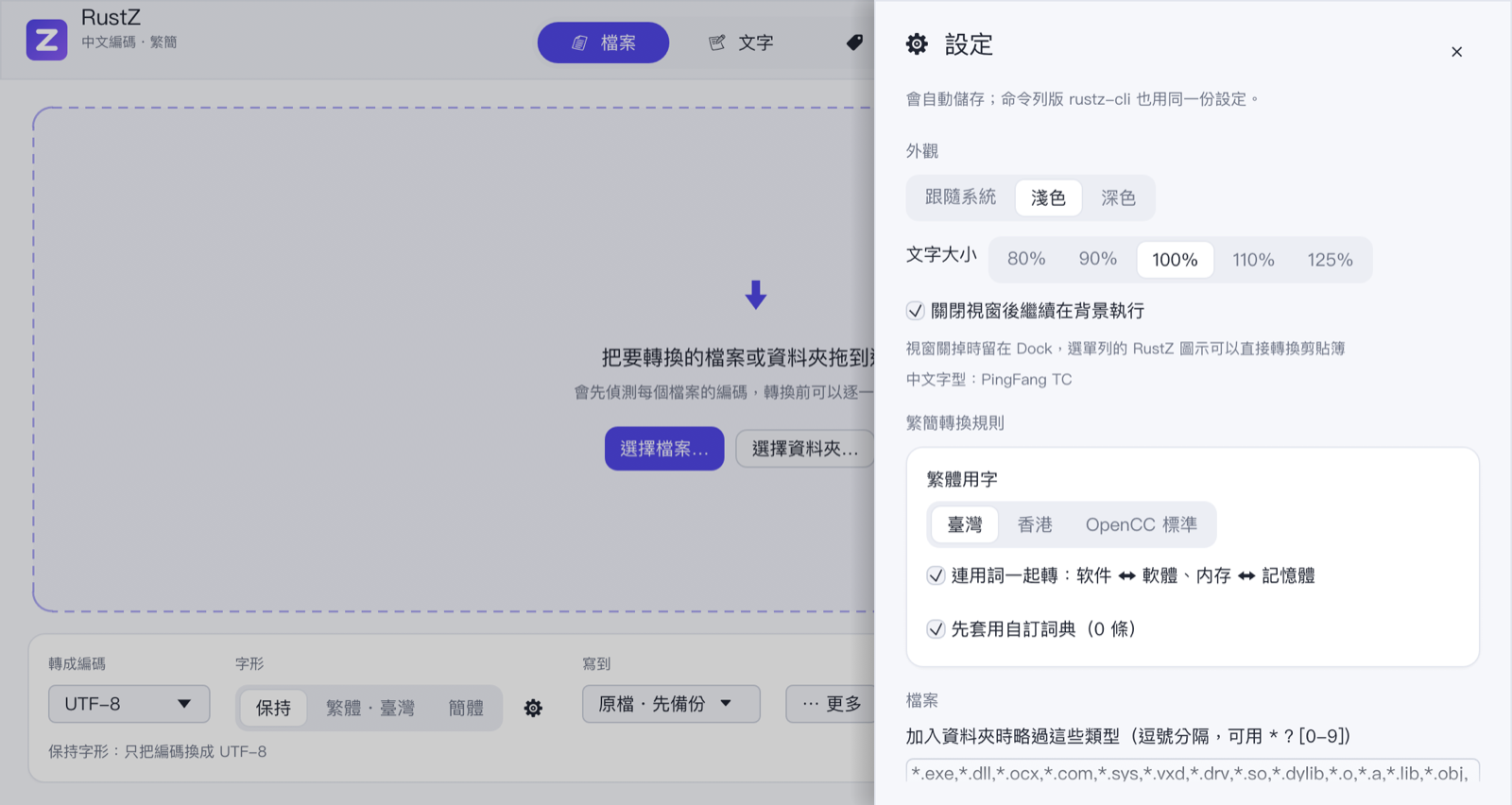Choose OpenCC 標準 variant
The height and width of the screenshot is (805, 1512).
click(1141, 524)
